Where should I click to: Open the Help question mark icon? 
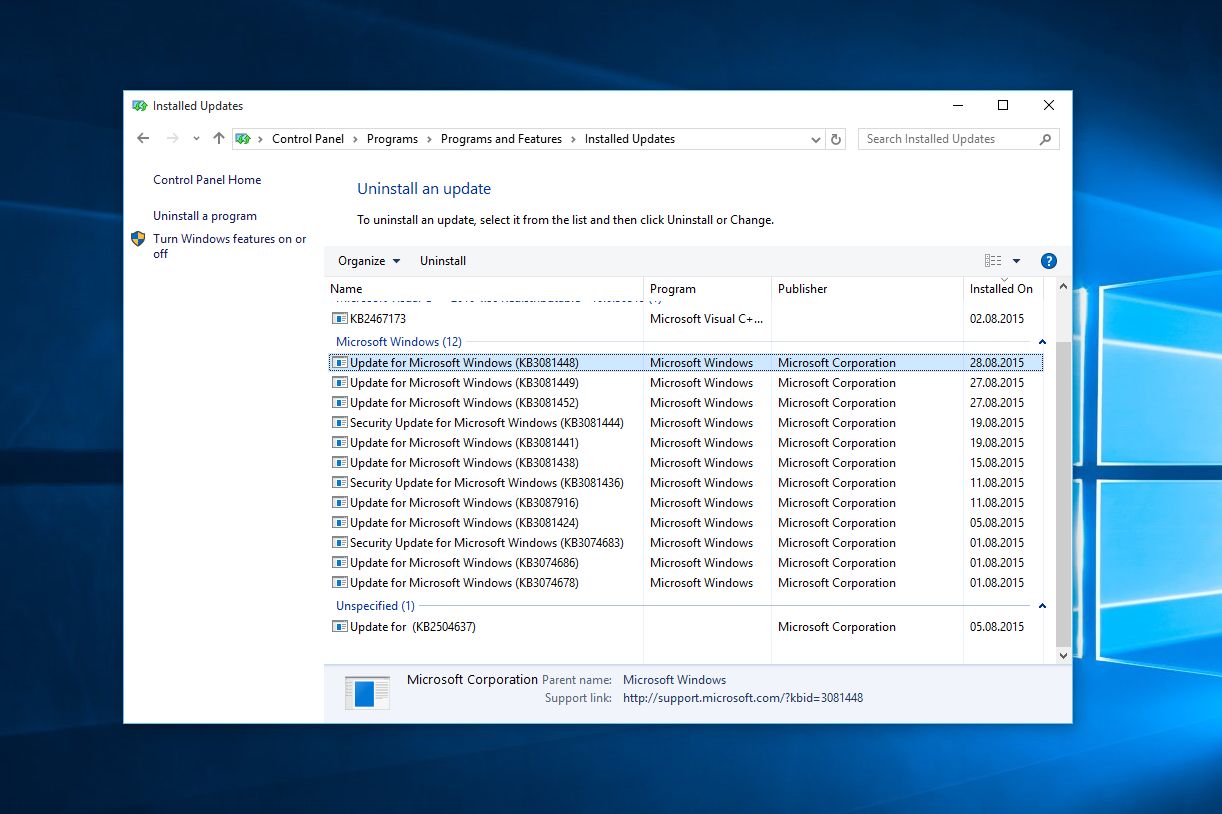point(1048,261)
